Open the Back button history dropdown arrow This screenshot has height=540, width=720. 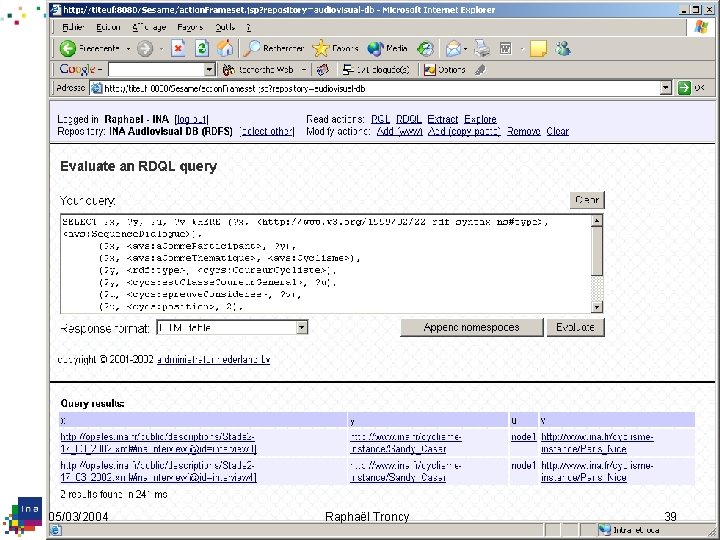[128, 48]
